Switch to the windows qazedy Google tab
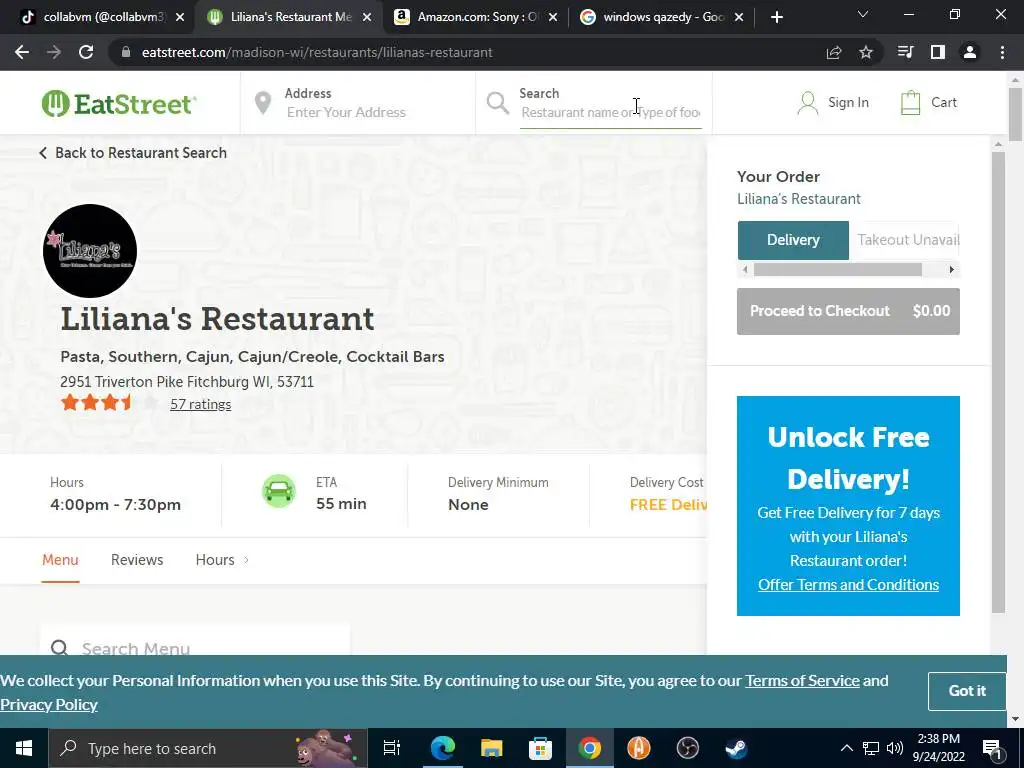This screenshot has height=768, width=1024. 663,17
